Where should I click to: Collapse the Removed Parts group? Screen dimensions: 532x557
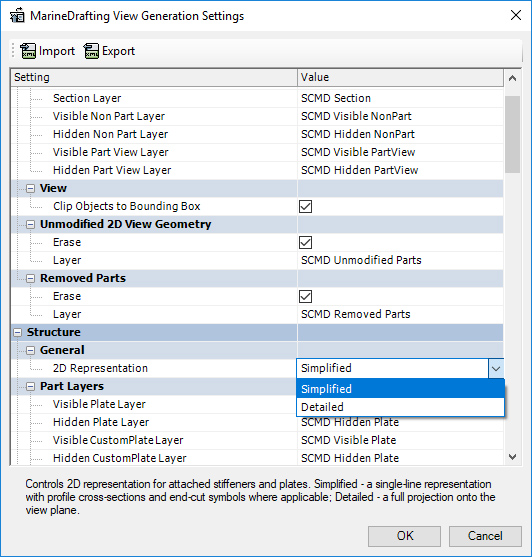(x=31, y=278)
